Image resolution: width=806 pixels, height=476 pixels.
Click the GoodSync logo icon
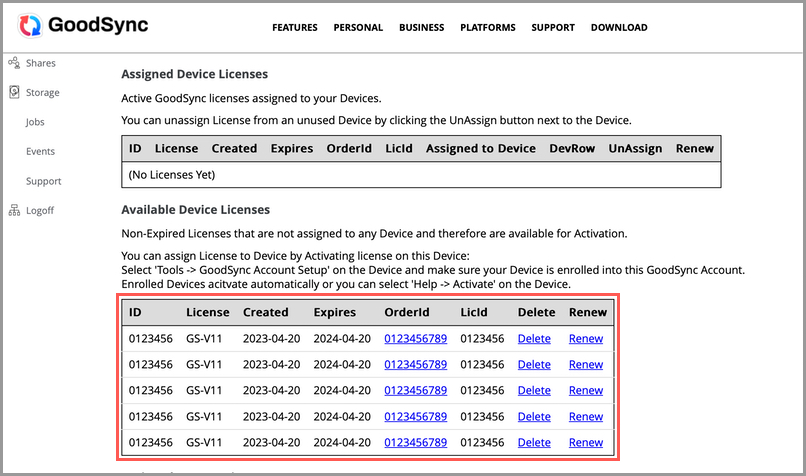coord(31,26)
